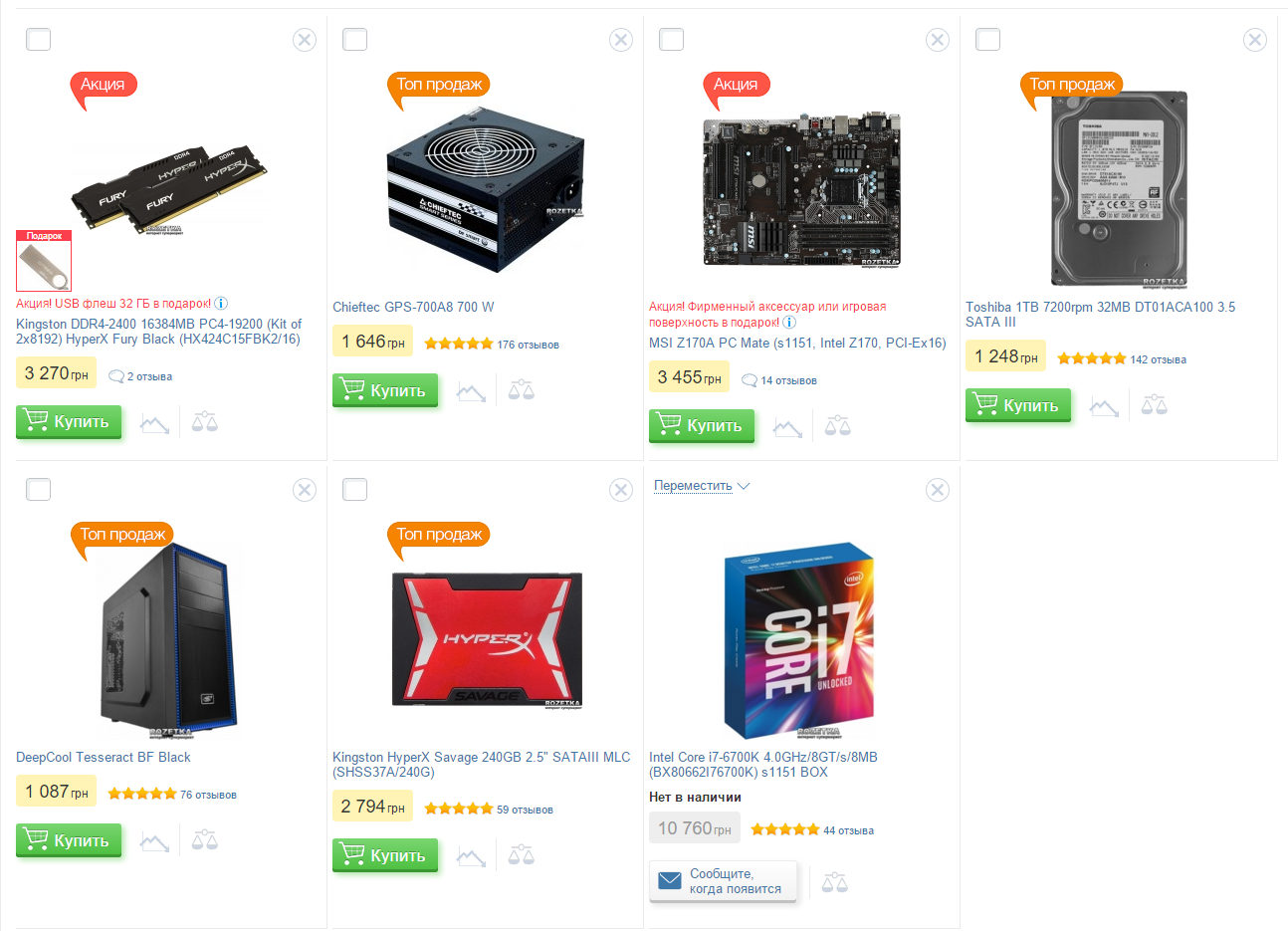Image resolution: width=1288 pixels, height=931 pixels.
Task: Open 176 отзывов reviews for Chieftec
Action: 528,345
